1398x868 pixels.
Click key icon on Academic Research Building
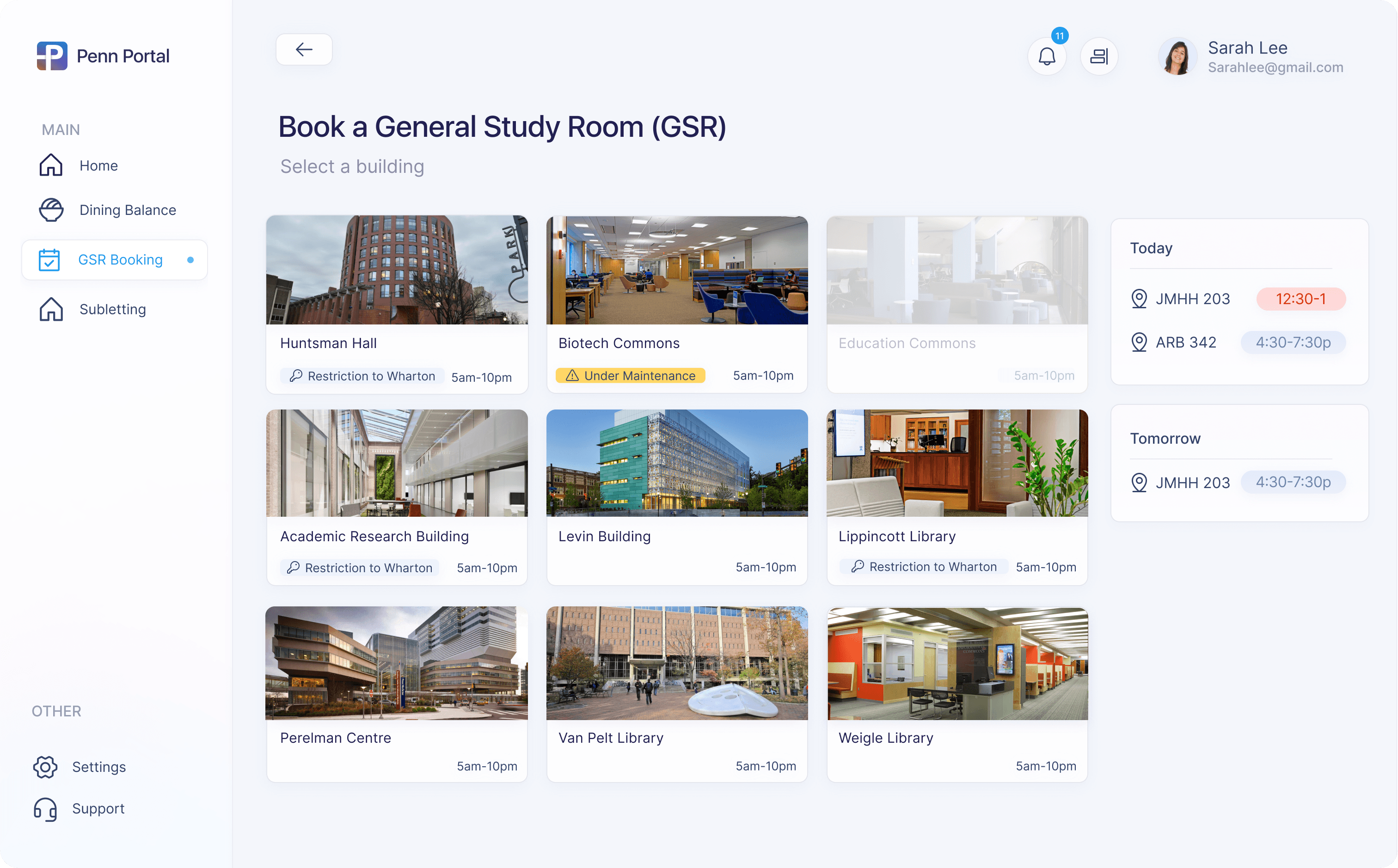293,567
